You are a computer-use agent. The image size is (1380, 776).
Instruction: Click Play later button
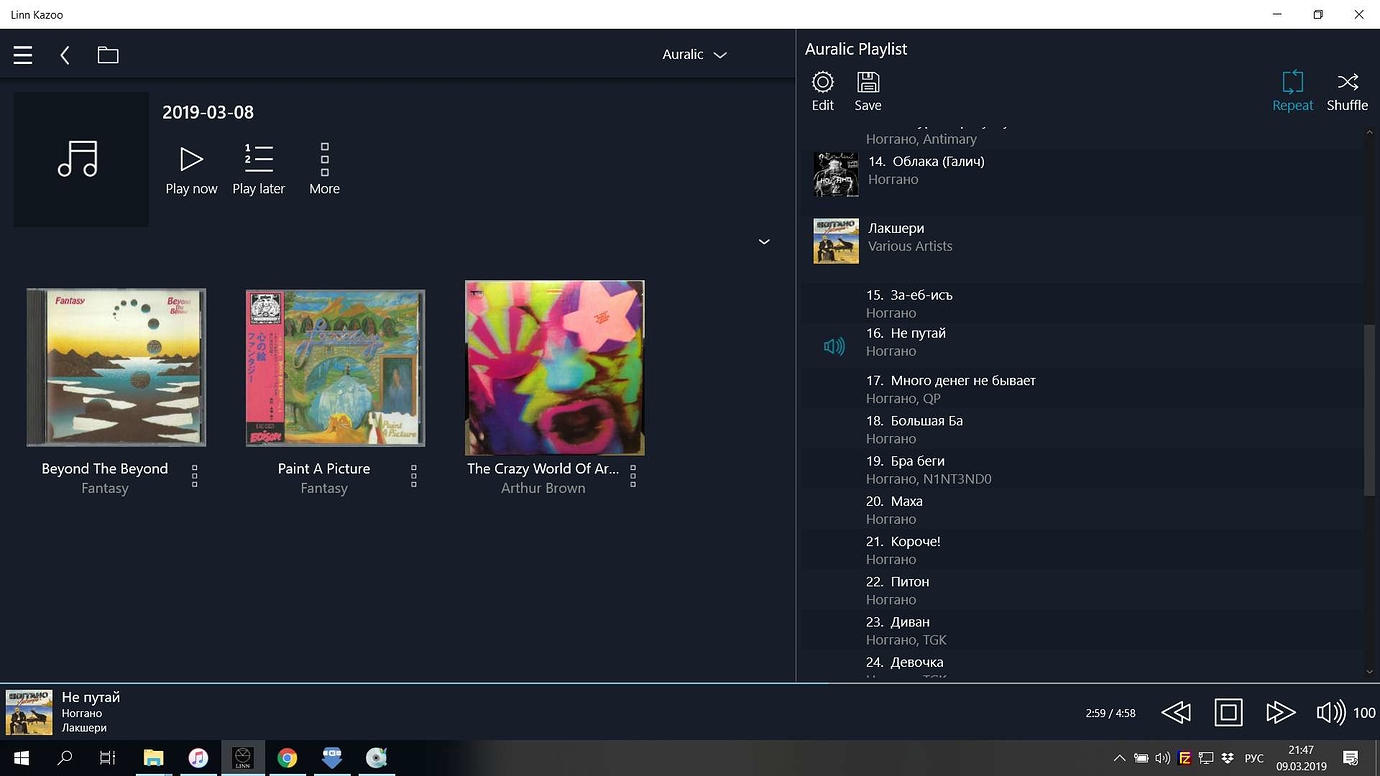pyautogui.click(x=258, y=169)
